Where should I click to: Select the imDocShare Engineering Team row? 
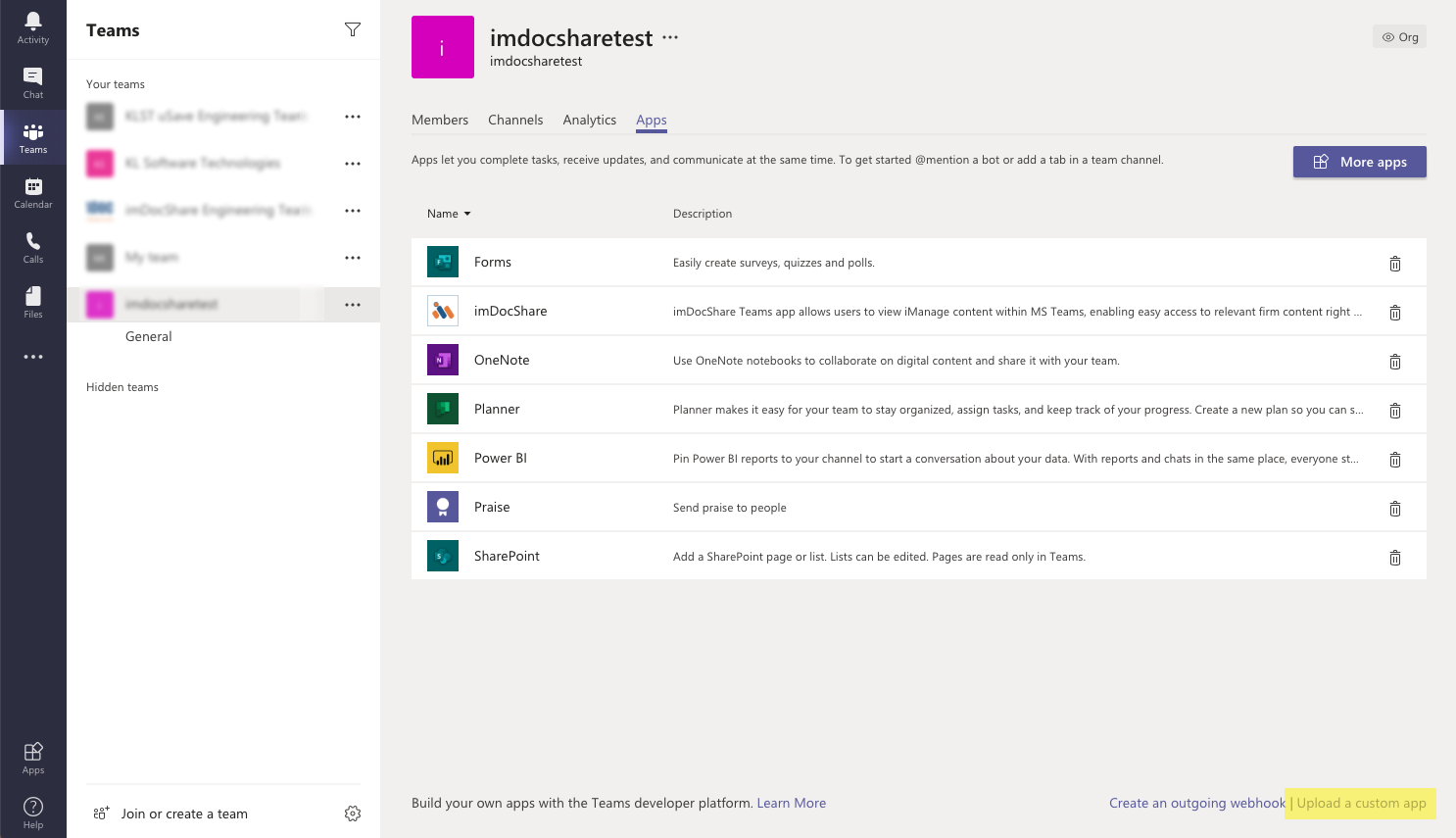pos(223,211)
